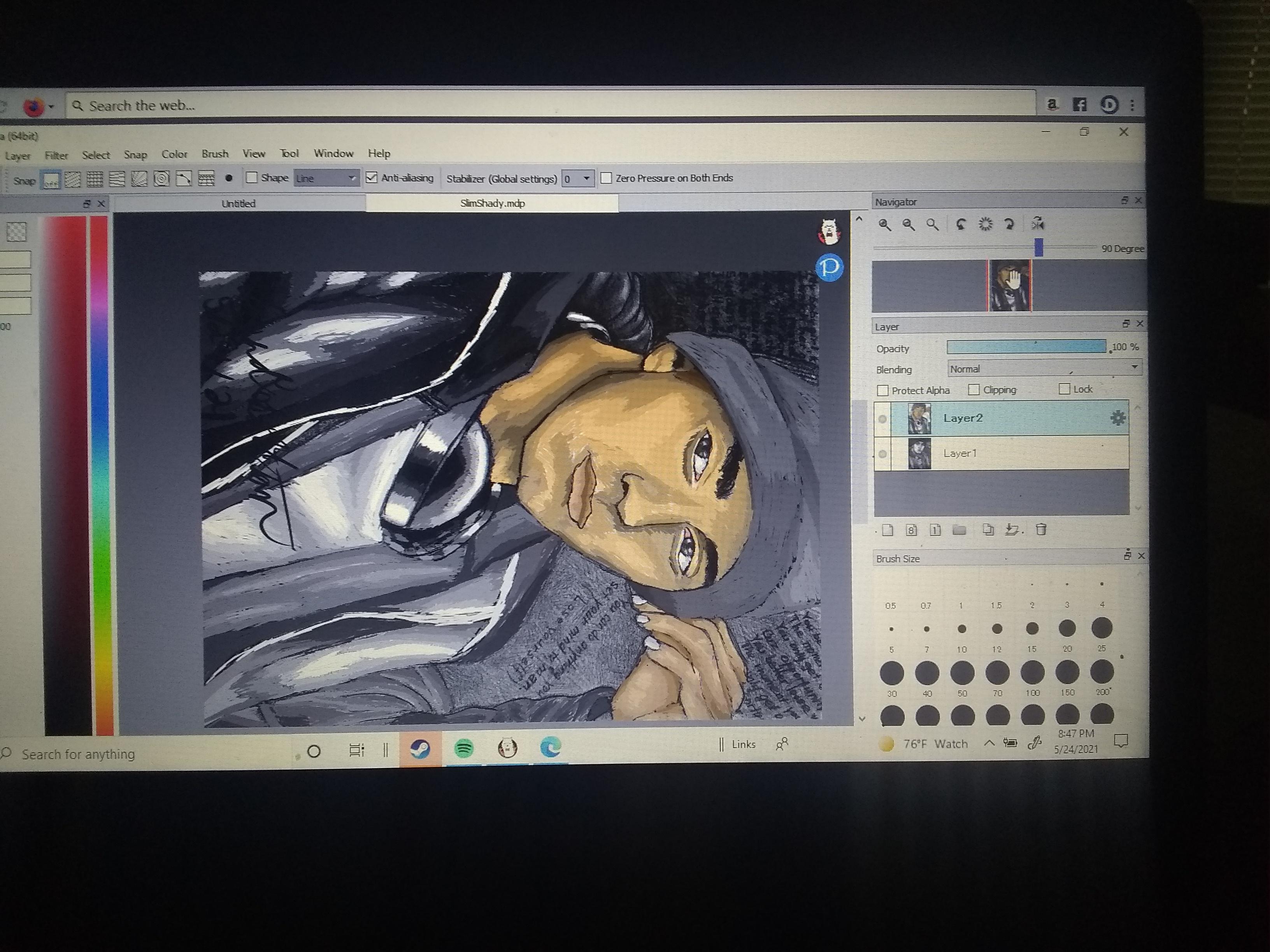The image size is (1270, 952).
Task: Duplicate the layer with the copy layer icon
Action: [988, 530]
